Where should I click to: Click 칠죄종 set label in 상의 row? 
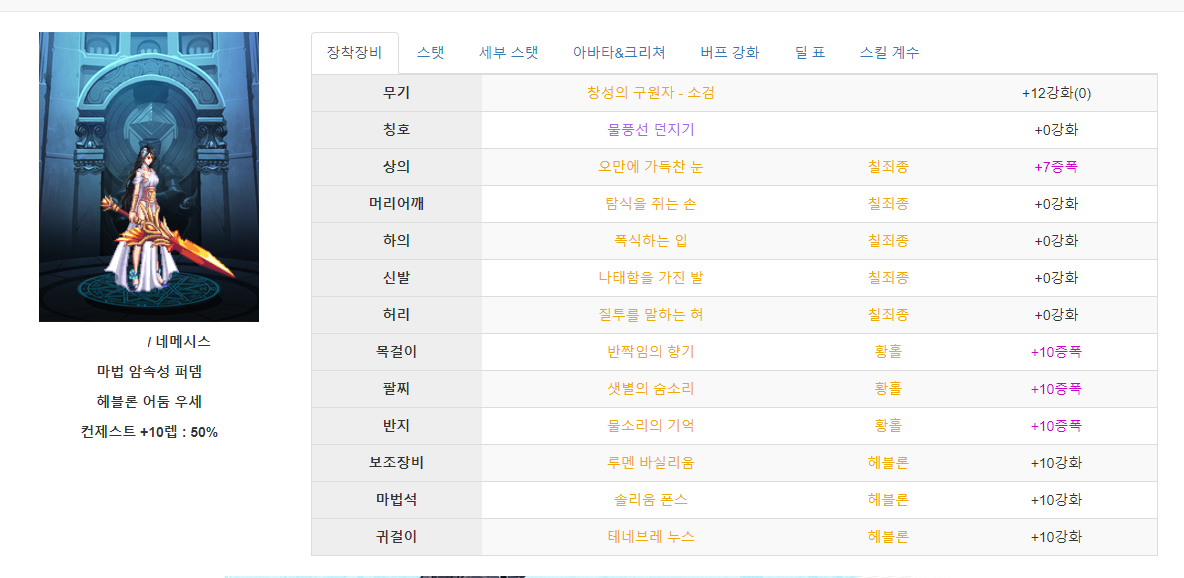coord(888,167)
